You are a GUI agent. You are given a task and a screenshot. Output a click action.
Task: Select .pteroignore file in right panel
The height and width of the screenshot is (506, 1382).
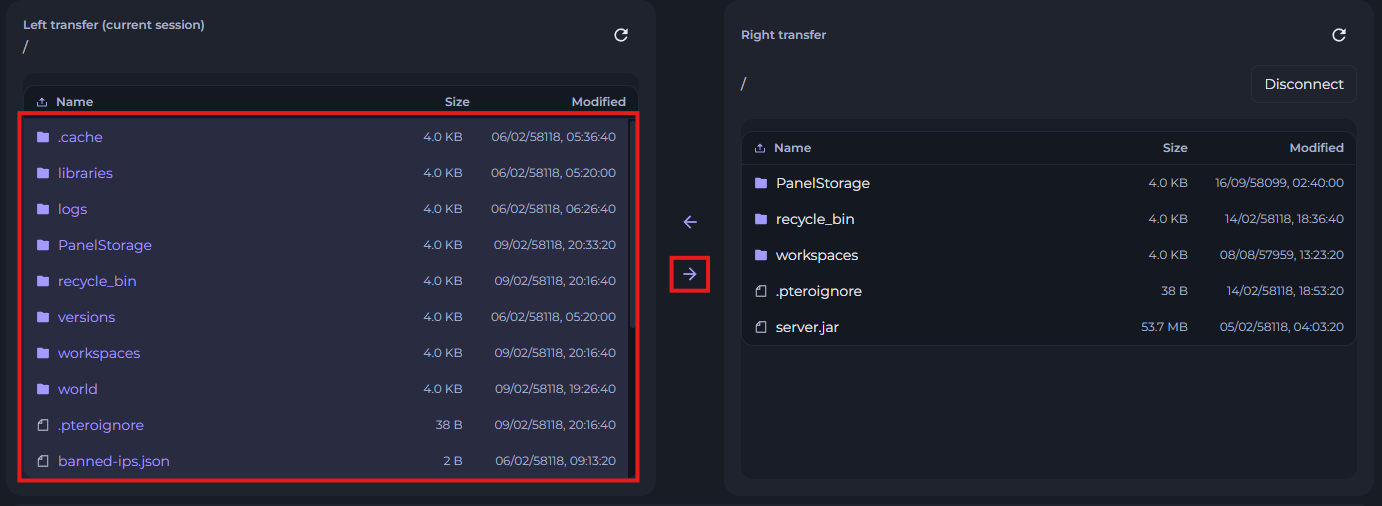[x=818, y=291]
